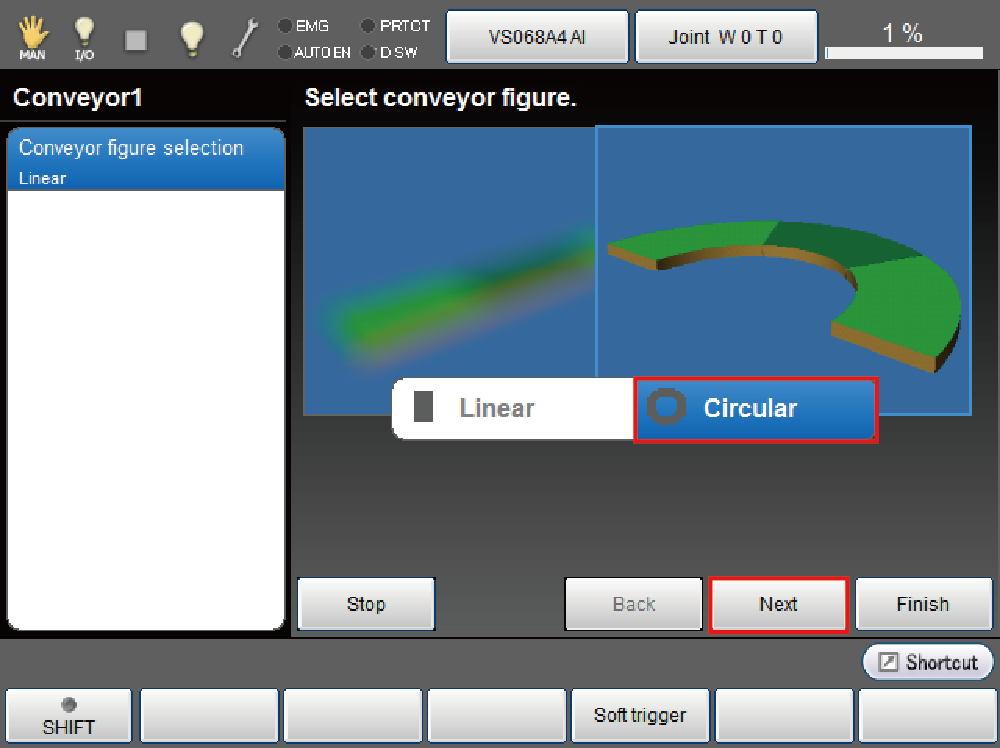Viewport: 1000px width, 748px height.
Task: Click the large lightbulb icon in top bar
Action: click(x=191, y=38)
